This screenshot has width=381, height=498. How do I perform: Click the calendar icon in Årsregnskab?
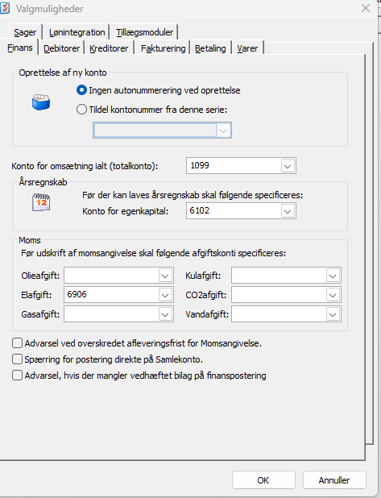pyautogui.click(x=41, y=202)
